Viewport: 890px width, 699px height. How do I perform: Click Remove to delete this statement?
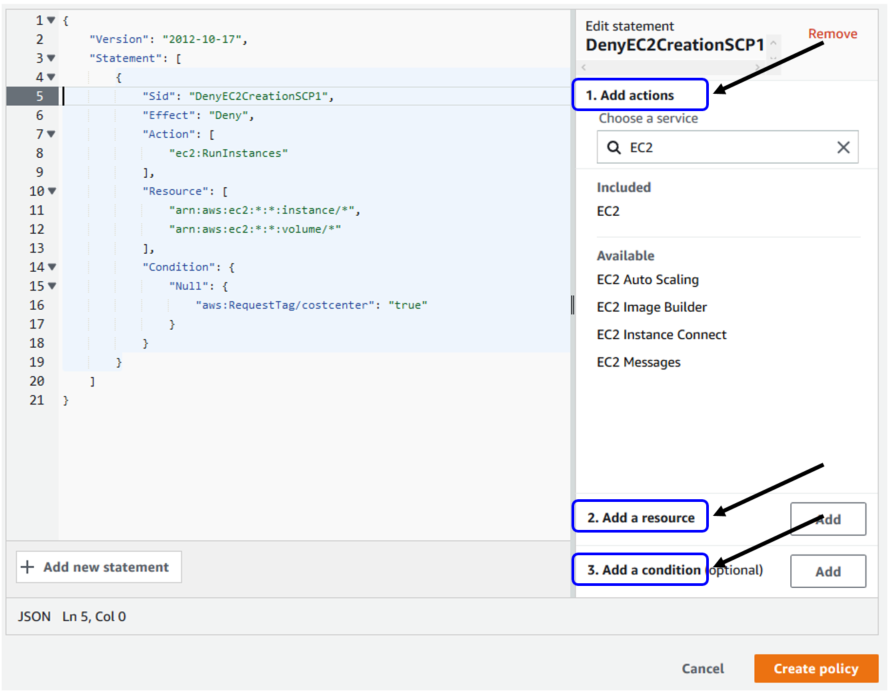[832, 33]
